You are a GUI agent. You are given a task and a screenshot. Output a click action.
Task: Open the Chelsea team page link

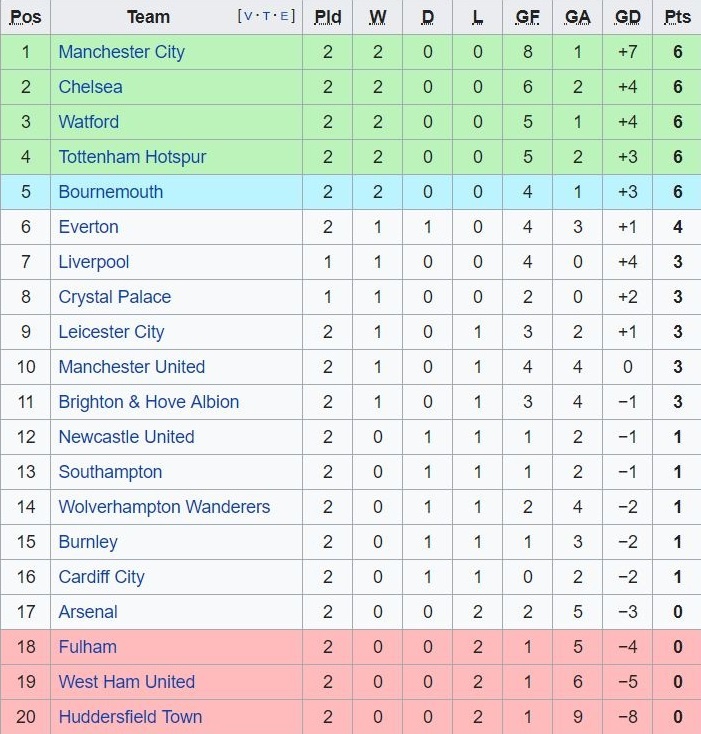(90, 87)
